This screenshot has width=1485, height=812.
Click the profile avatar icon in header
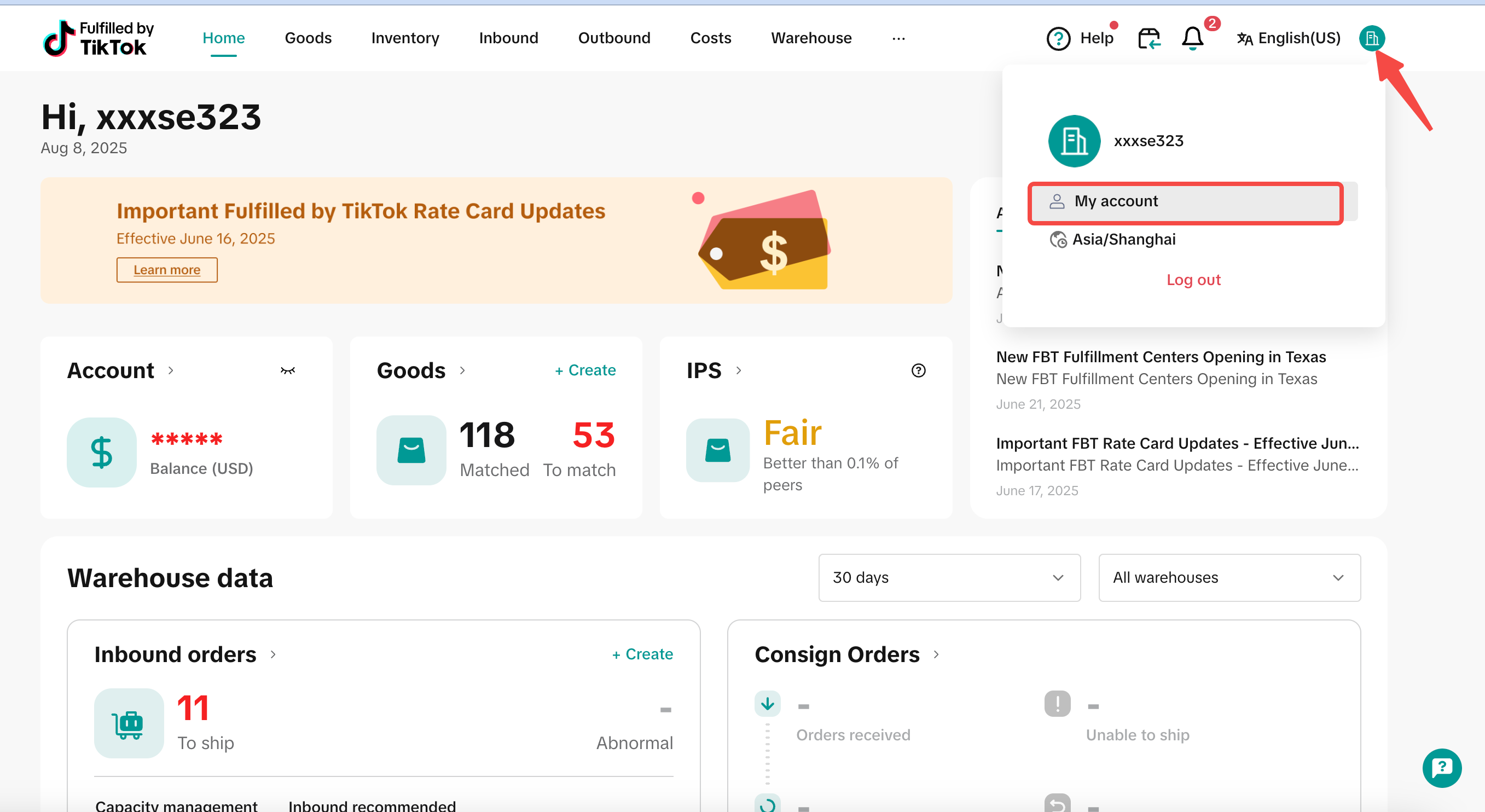coord(1371,39)
